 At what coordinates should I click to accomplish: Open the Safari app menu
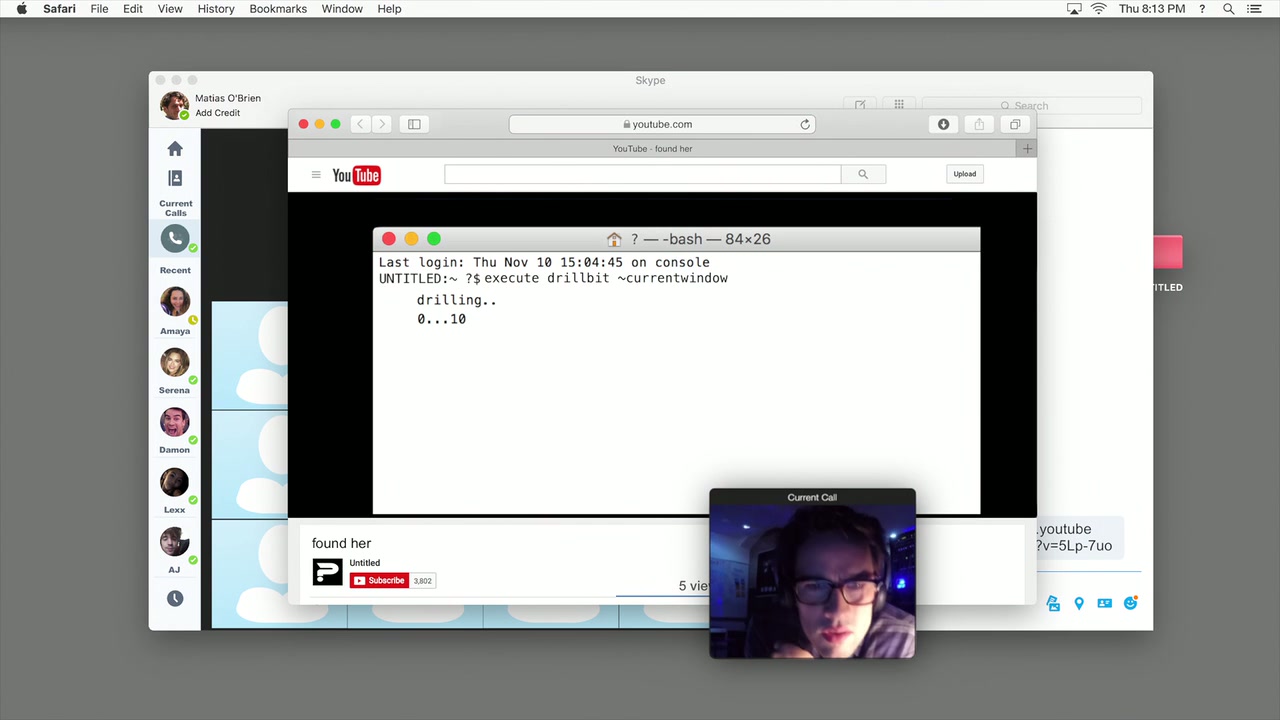coord(59,9)
